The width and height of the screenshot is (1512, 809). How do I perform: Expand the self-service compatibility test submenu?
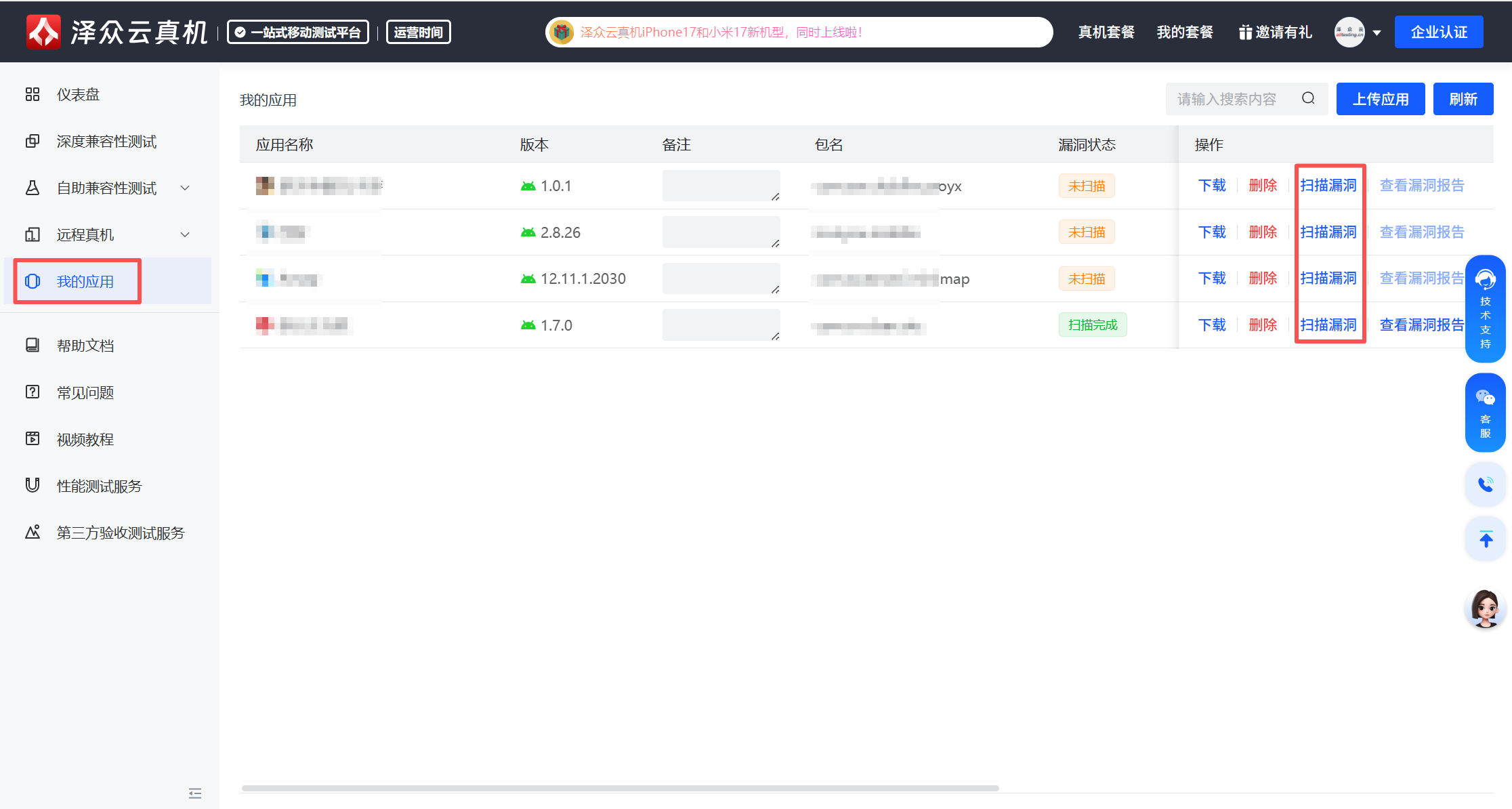[185, 188]
